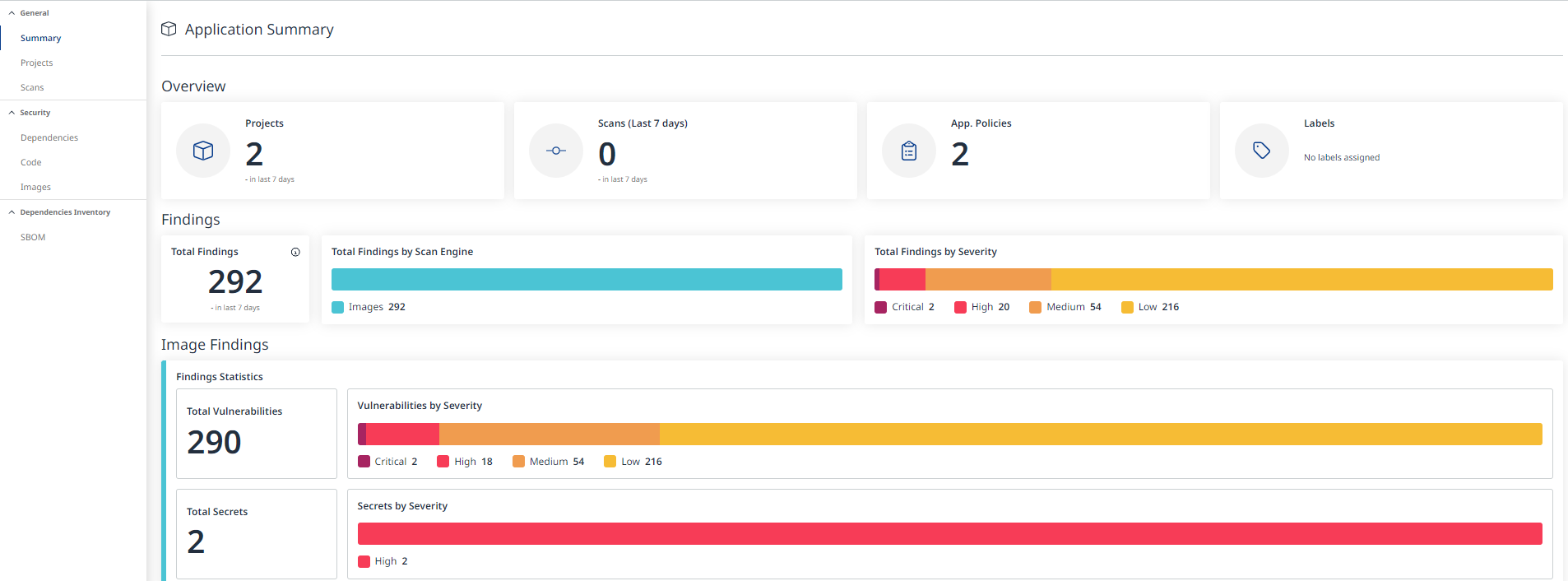Open Scans in the sidebar
The height and width of the screenshot is (581, 1568).
pos(32,87)
